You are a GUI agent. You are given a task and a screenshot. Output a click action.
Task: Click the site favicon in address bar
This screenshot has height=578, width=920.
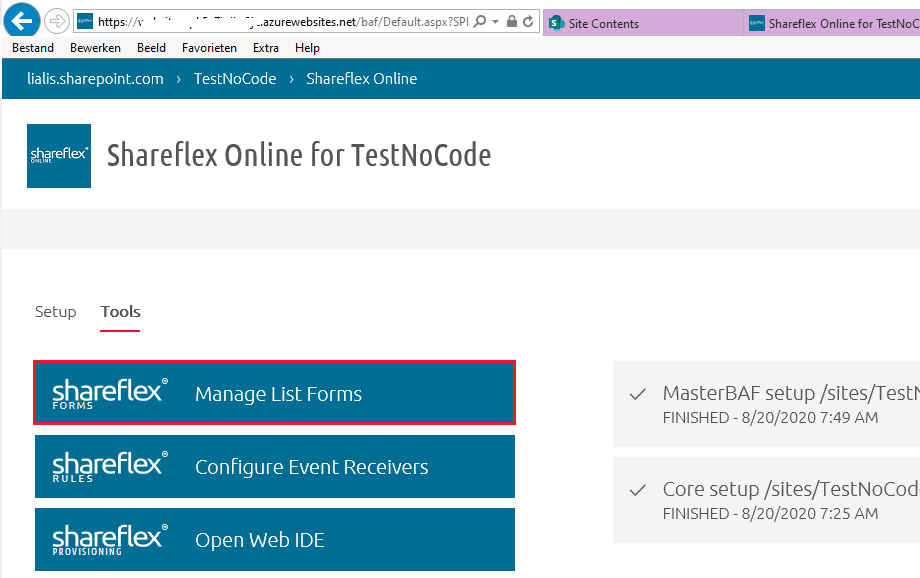pyautogui.click(x=85, y=22)
